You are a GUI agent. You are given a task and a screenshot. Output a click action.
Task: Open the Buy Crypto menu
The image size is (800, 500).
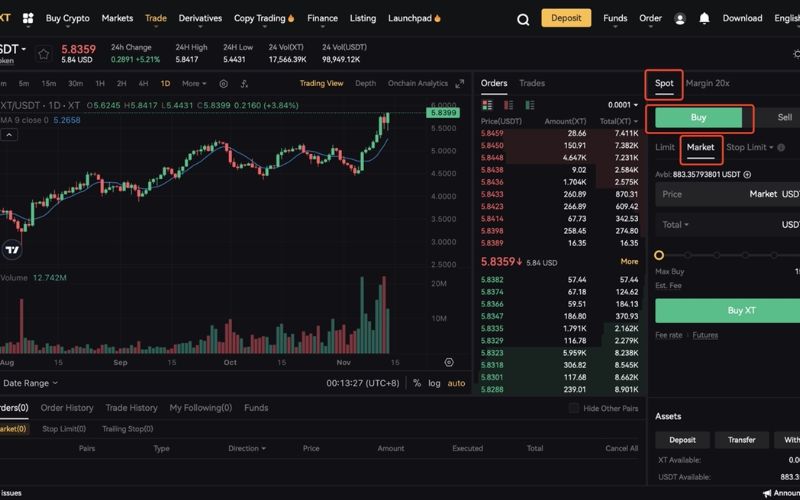(x=67, y=18)
